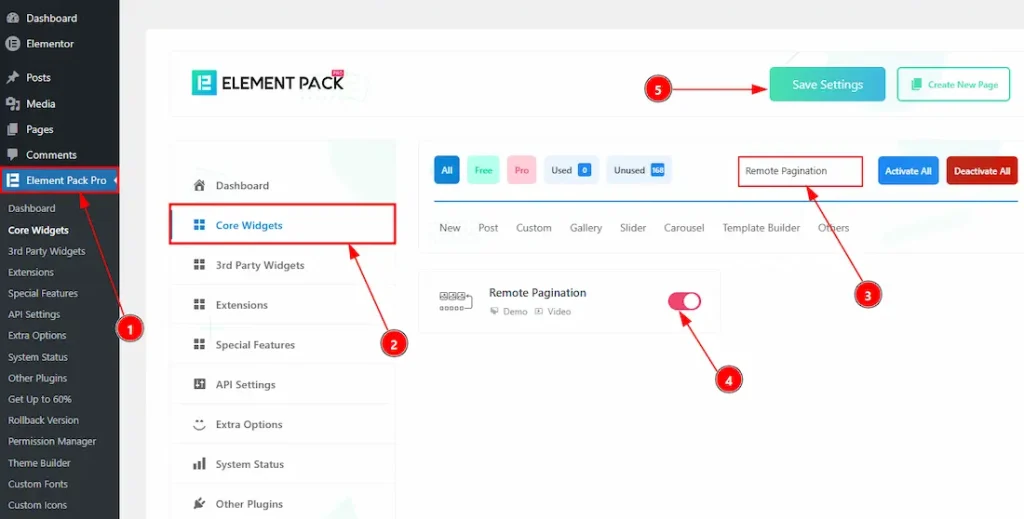Open Core Widgets in WordPress submenu
This screenshot has width=1024, height=519.
38,230
